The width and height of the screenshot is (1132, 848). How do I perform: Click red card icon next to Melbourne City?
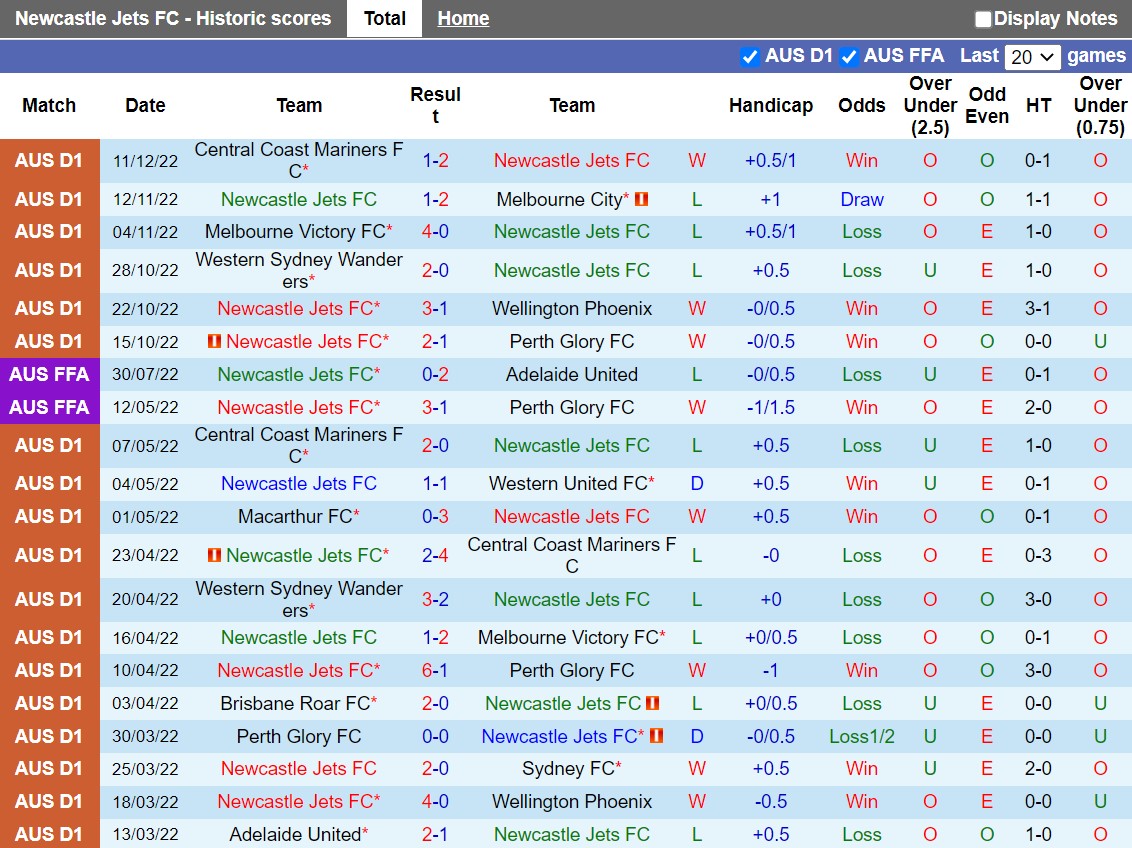coord(641,198)
